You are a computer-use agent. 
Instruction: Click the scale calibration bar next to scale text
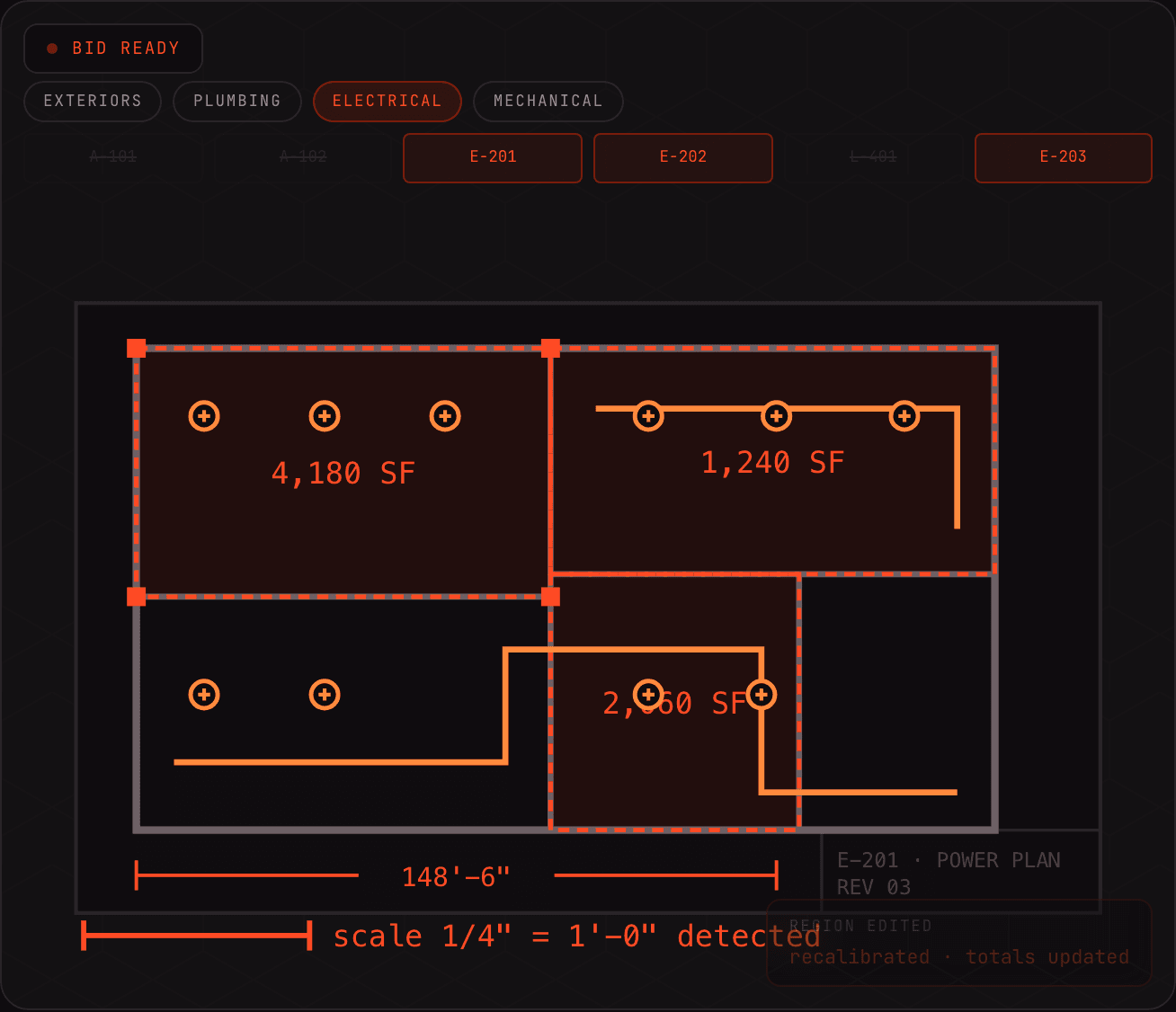(x=197, y=936)
